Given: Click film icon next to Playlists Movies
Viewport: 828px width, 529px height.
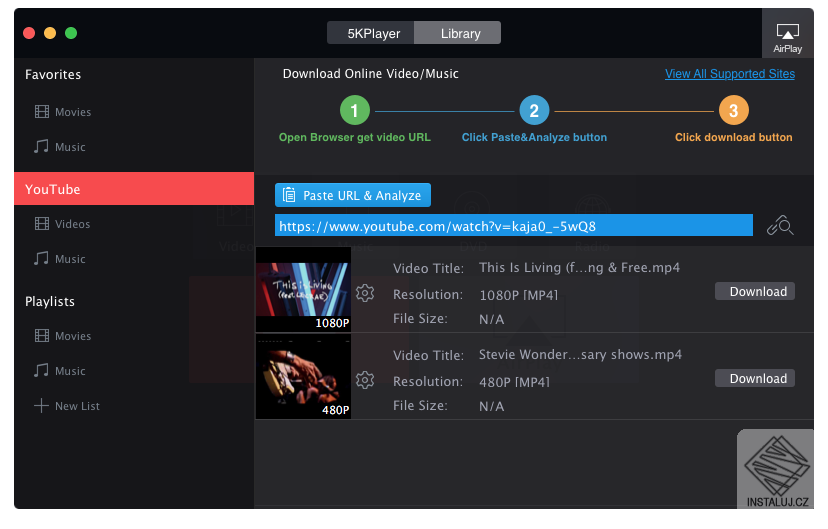Looking at the screenshot, I should coord(42,335).
